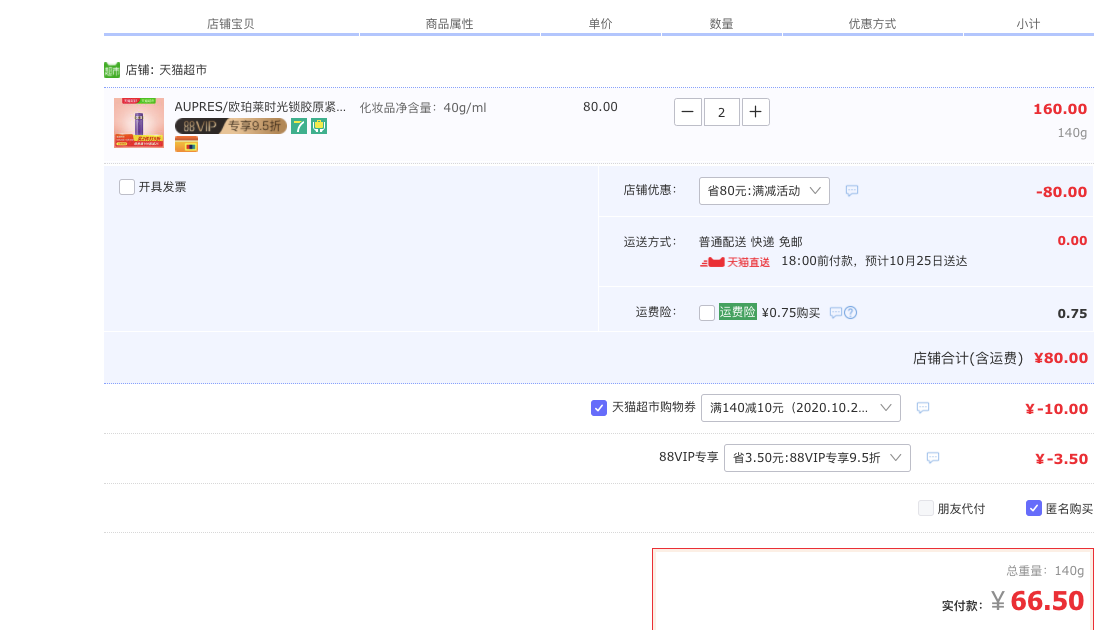Click the comment icon beside 88VIP dropdown
1101x630 pixels.
[932, 457]
